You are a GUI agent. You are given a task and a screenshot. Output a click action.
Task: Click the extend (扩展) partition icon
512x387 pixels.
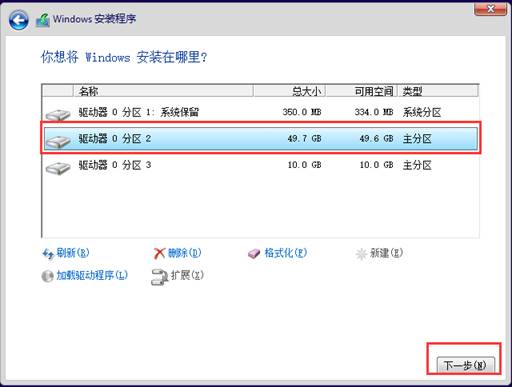point(159,277)
